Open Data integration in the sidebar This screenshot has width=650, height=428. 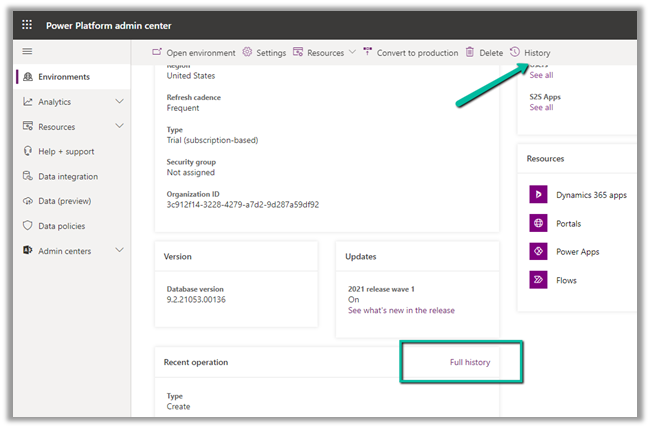point(68,176)
